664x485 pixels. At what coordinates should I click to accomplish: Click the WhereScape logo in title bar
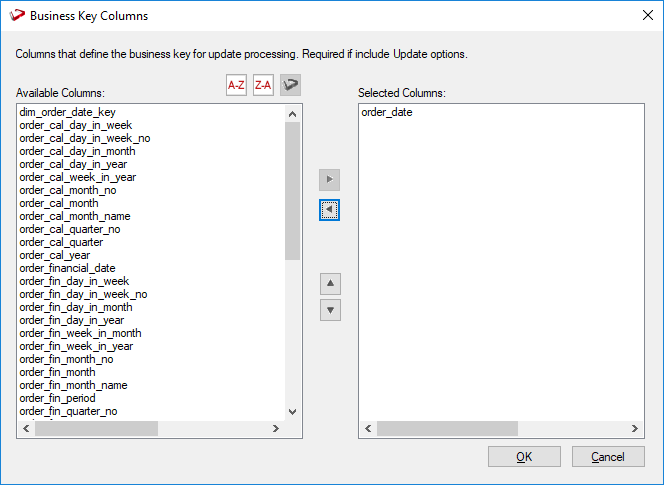coord(16,16)
